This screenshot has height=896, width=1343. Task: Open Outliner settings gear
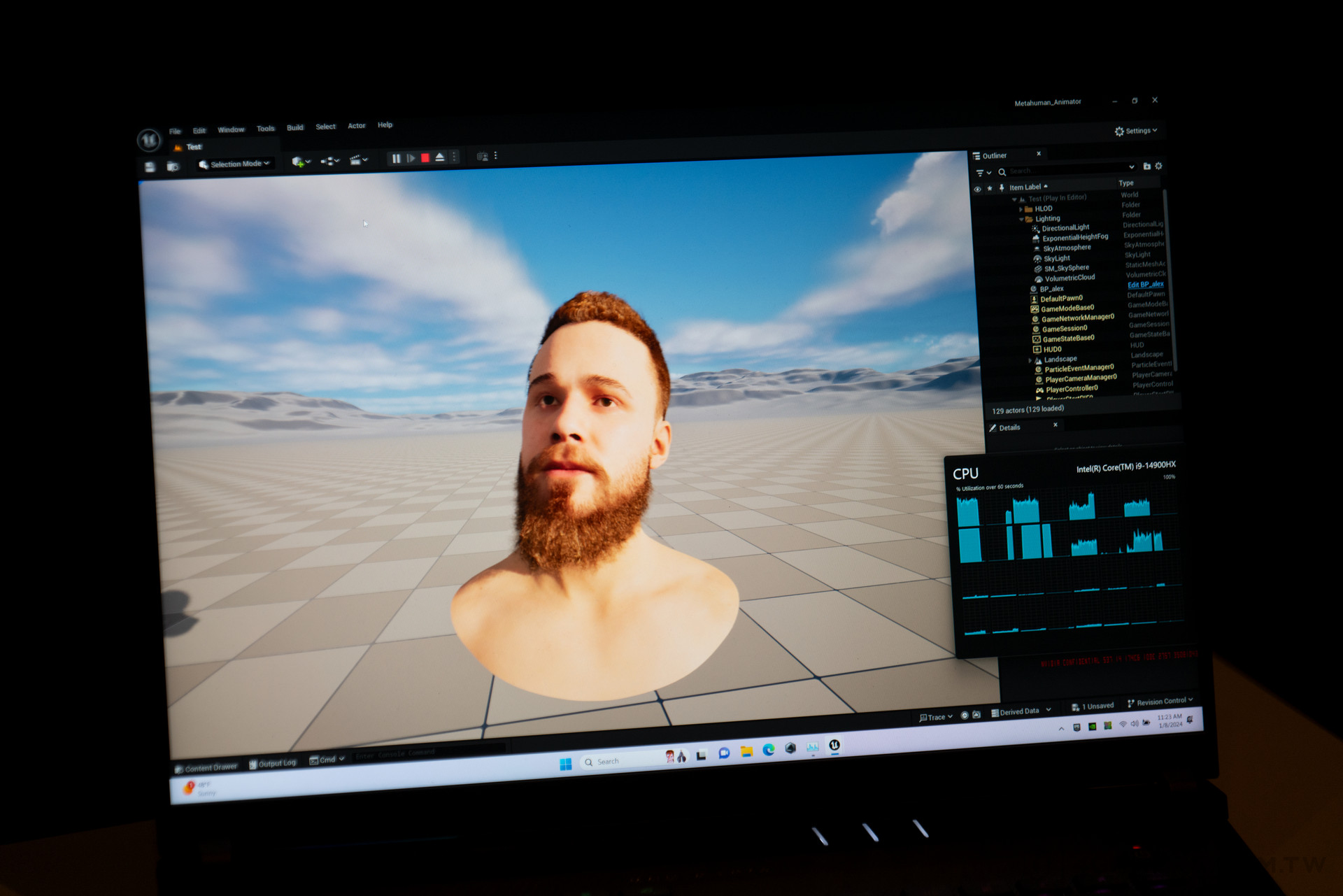click(1158, 166)
